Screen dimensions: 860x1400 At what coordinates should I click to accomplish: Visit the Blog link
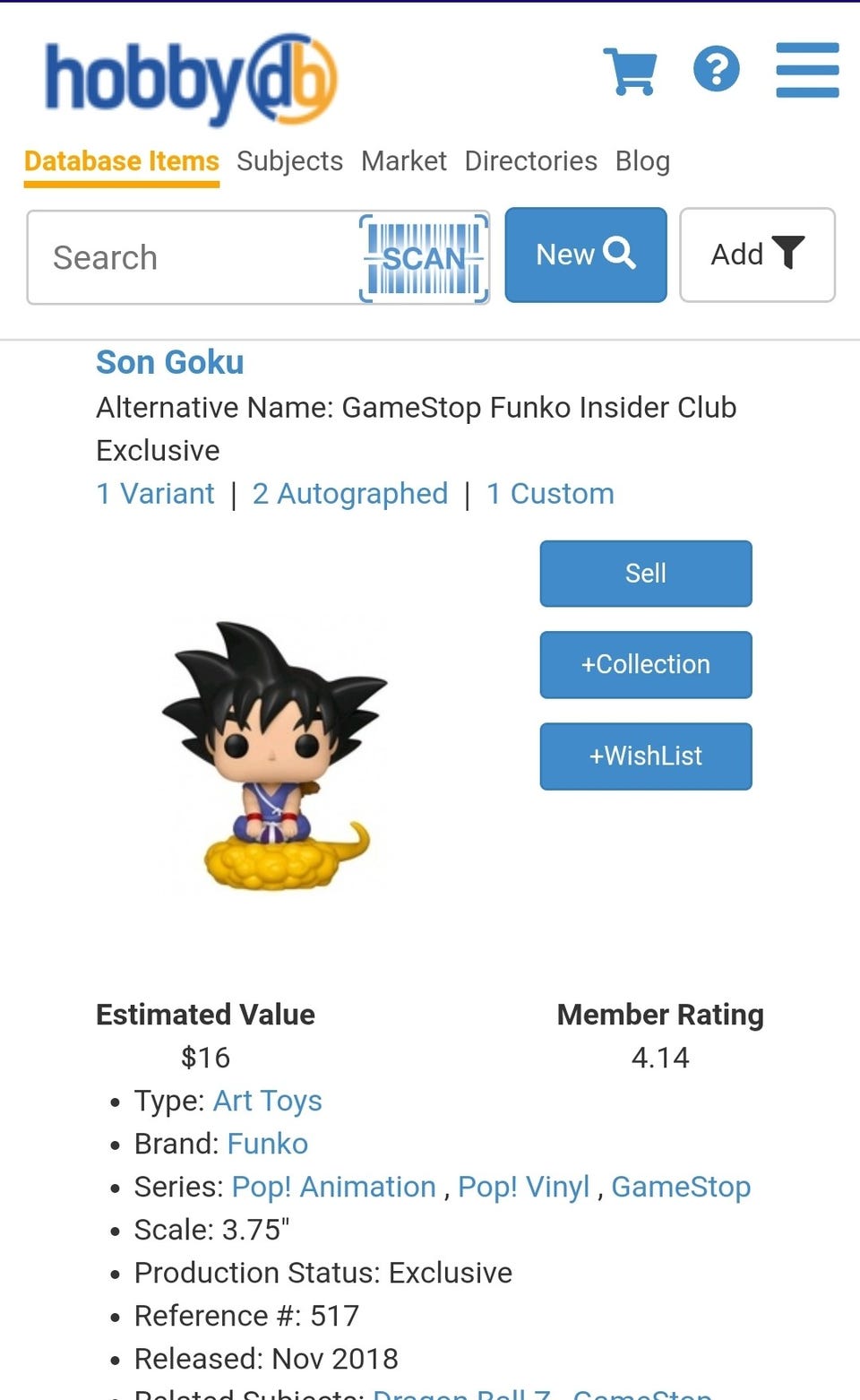coord(642,161)
